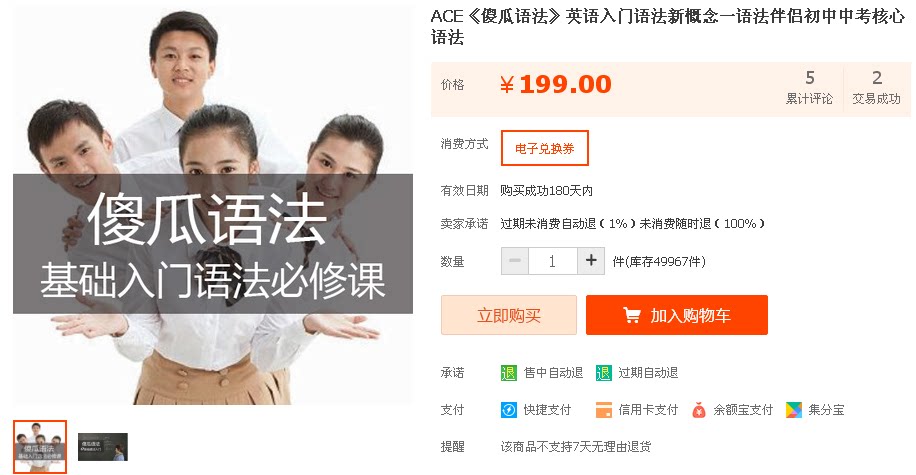Click the 余额宝支付 money bag icon
The image size is (916, 475).
(x=699, y=410)
